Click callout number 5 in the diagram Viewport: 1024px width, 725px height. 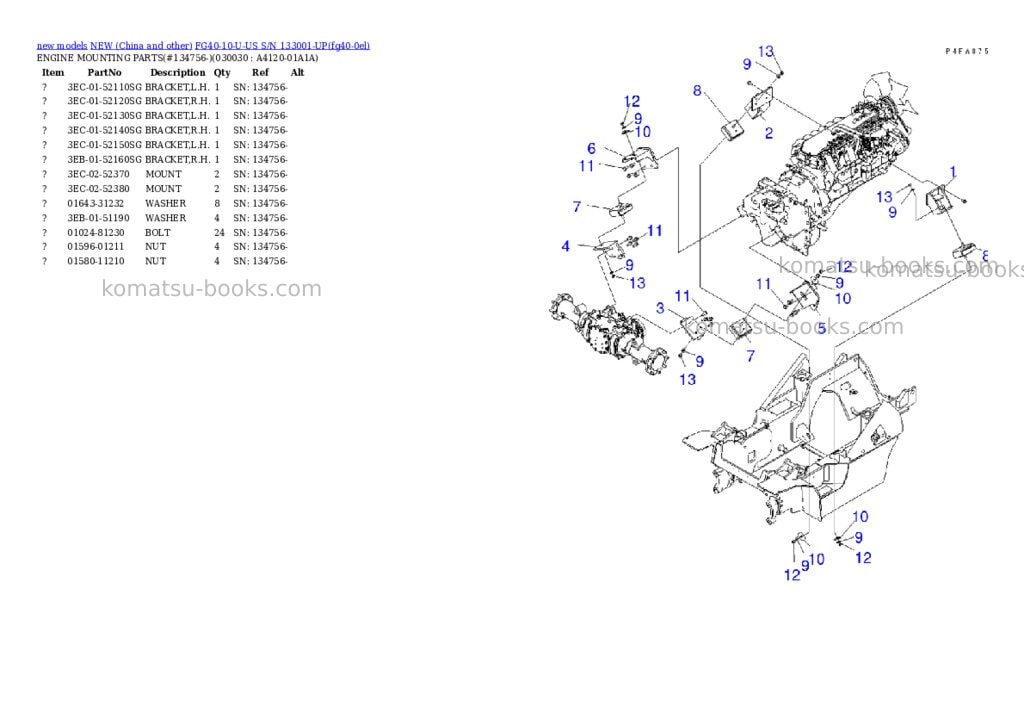[822, 329]
